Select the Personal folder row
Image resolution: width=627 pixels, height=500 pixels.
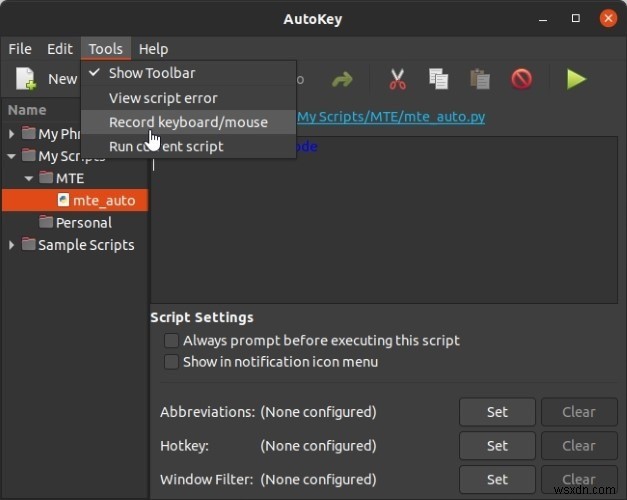click(x=75, y=222)
